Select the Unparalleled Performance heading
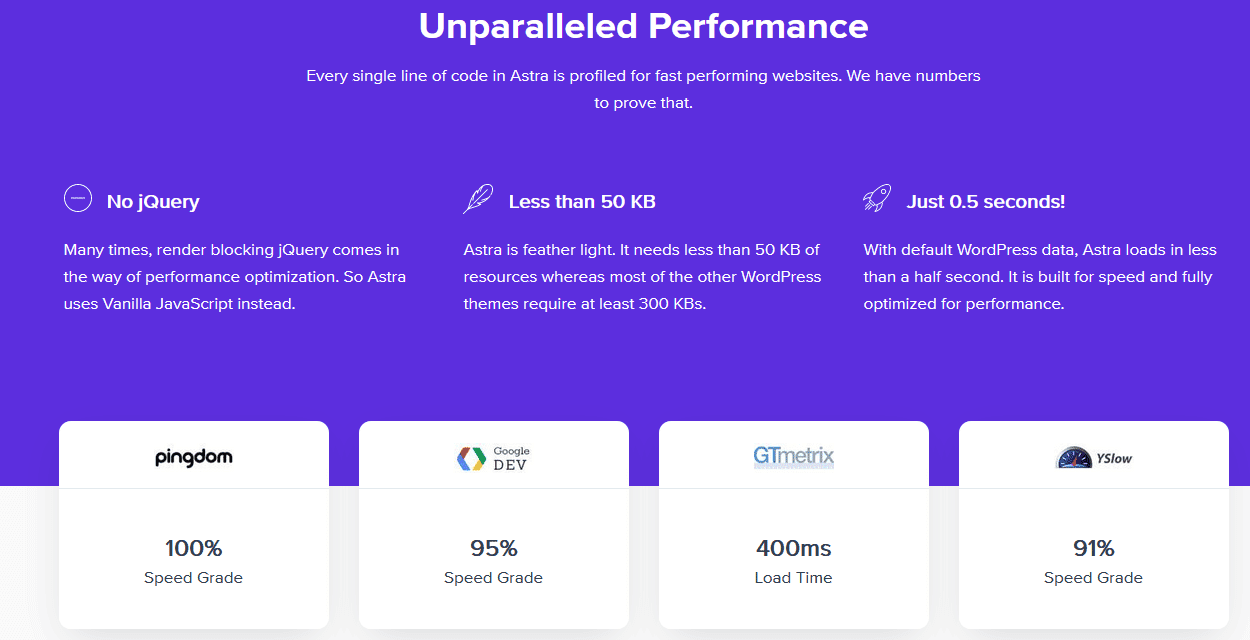Screen dimensions: 1250x640 (x=643, y=26)
